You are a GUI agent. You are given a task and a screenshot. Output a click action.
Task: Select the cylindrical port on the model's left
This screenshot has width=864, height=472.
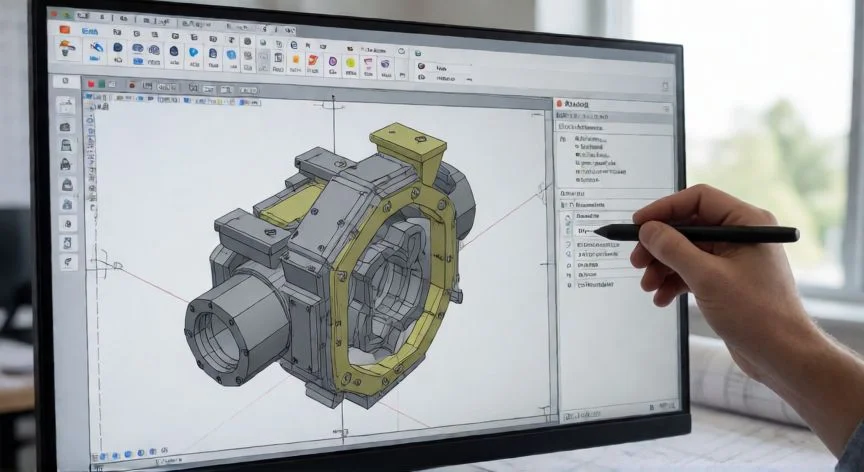pos(235,328)
